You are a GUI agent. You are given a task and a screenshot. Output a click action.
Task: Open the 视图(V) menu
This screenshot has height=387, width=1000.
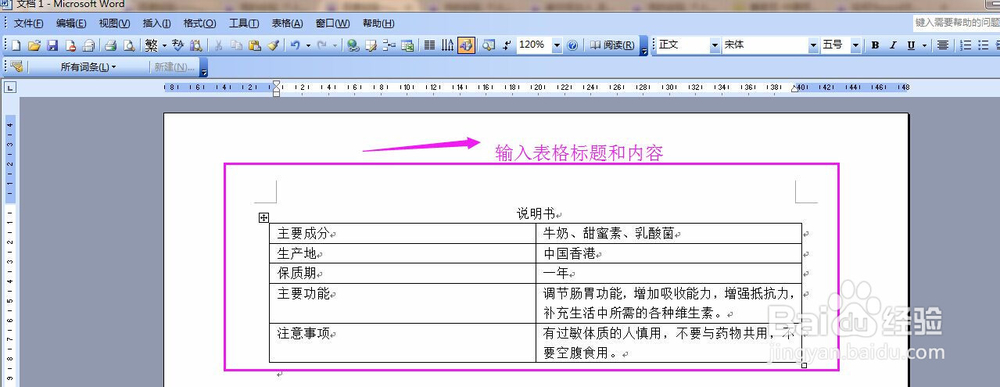click(114, 24)
